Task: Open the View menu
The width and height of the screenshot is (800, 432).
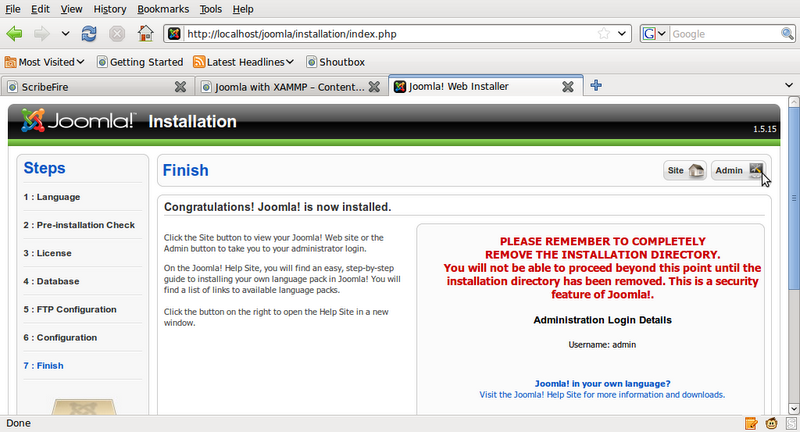Action: tap(71, 9)
